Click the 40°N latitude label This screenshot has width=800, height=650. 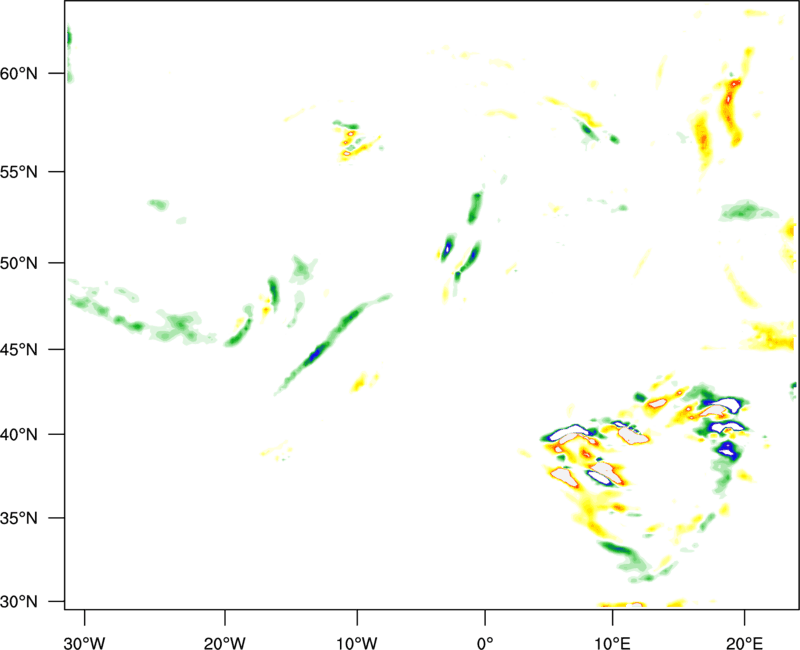pyautogui.click(x=19, y=435)
